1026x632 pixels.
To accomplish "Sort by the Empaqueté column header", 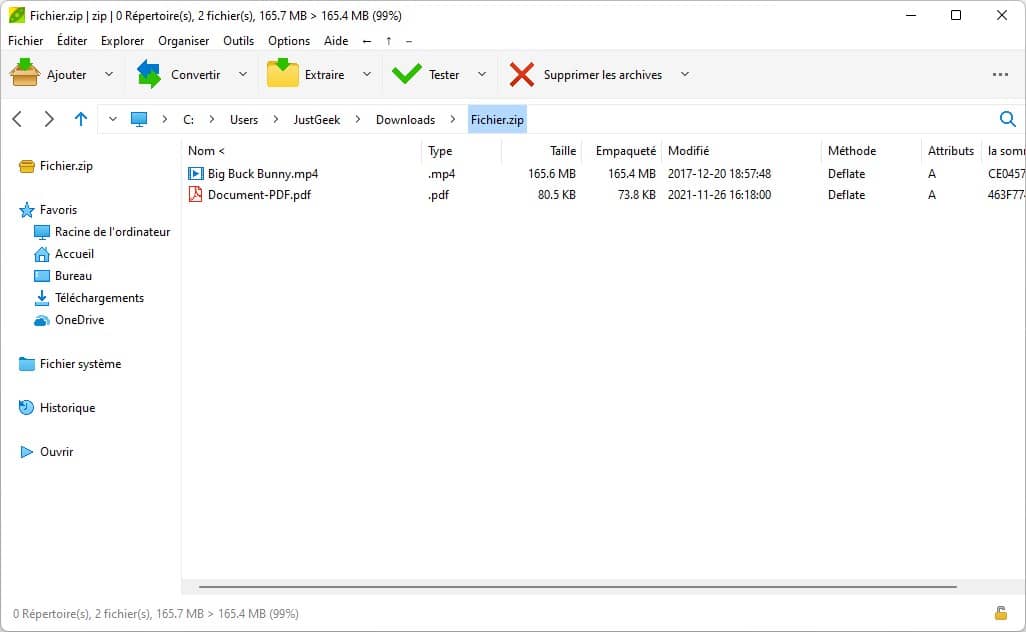I will 626,150.
